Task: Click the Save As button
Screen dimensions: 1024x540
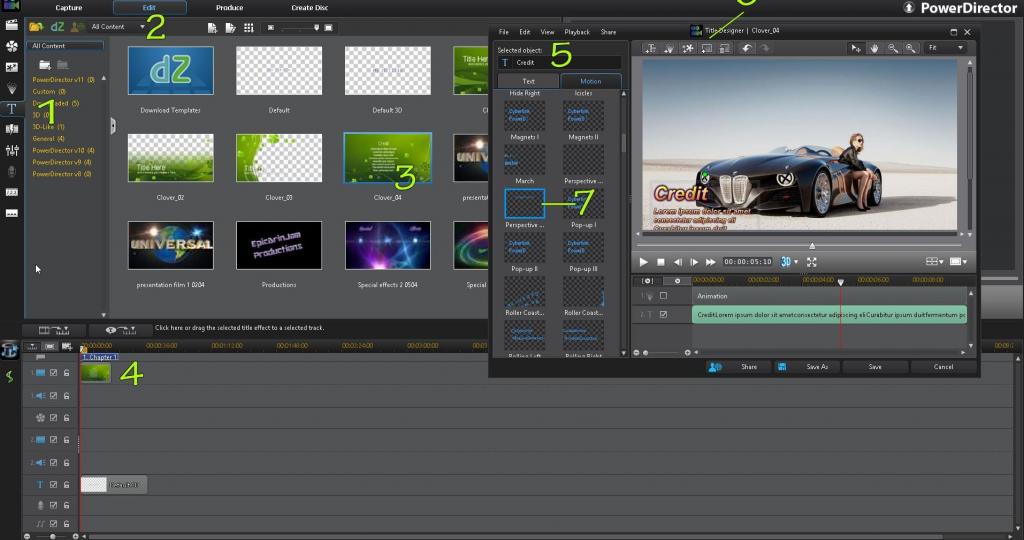Action: pos(816,367)
